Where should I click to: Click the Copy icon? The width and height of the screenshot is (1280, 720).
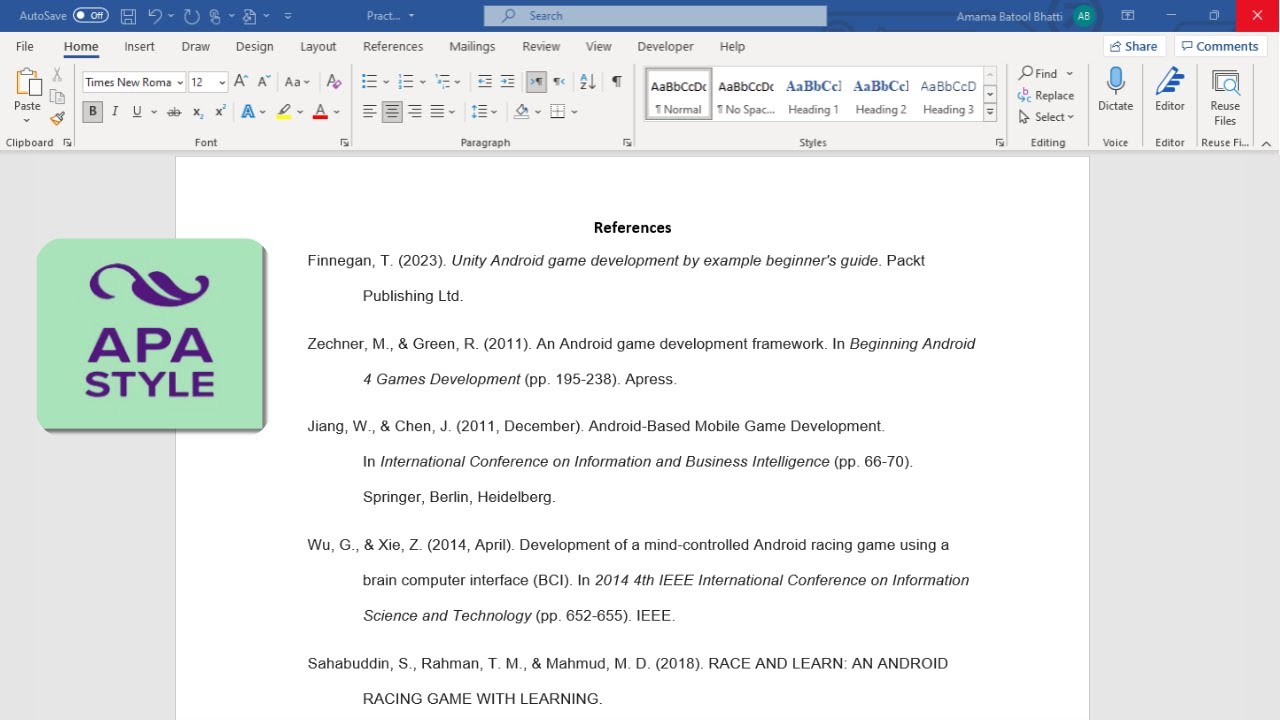[57, 97]
